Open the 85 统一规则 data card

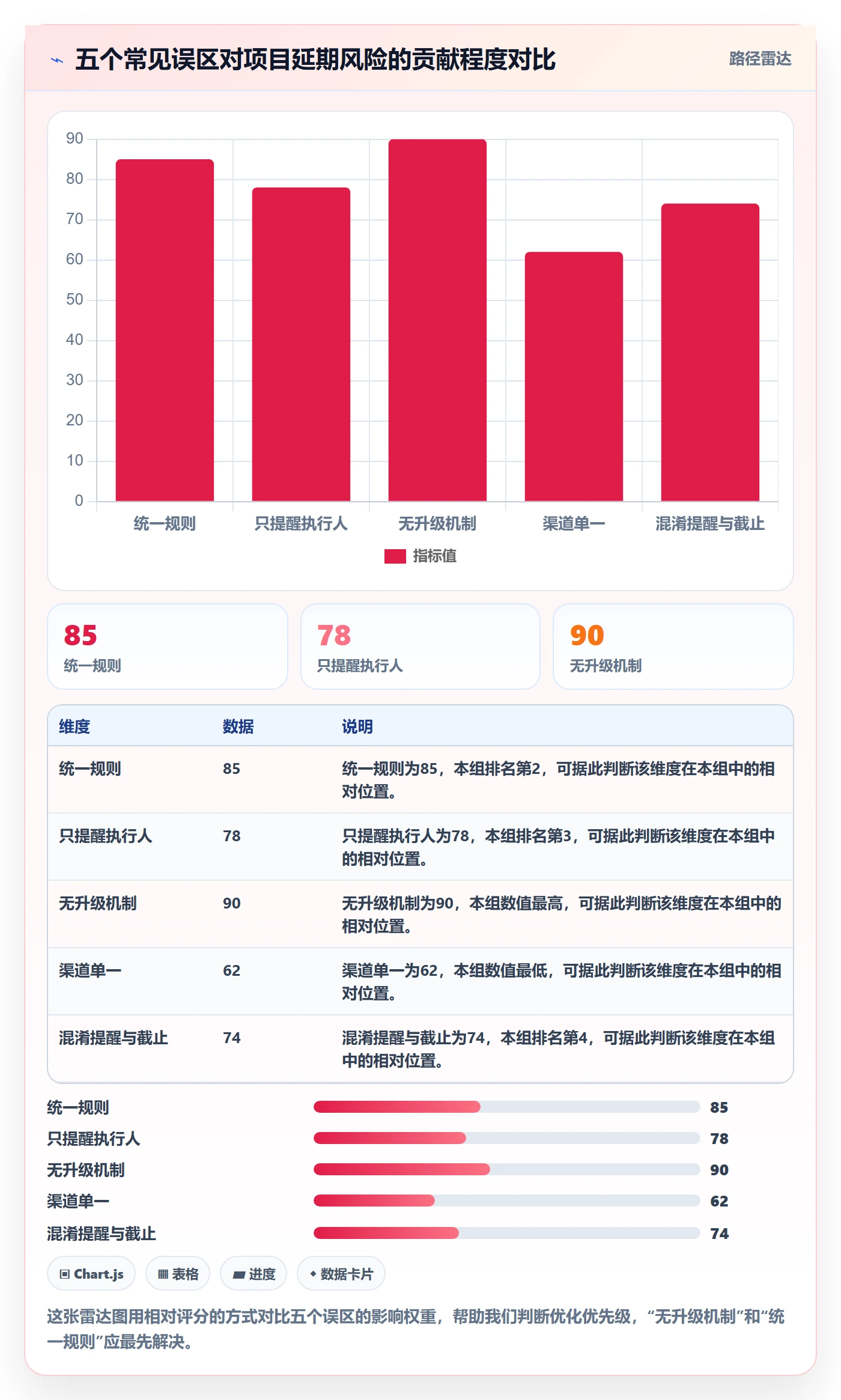click(168, 647)
